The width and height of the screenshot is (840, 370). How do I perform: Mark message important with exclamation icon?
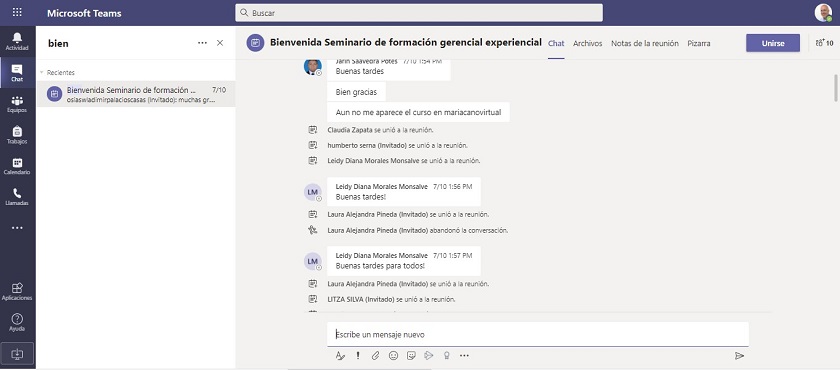pyautogui.click(x=358, y=356)
